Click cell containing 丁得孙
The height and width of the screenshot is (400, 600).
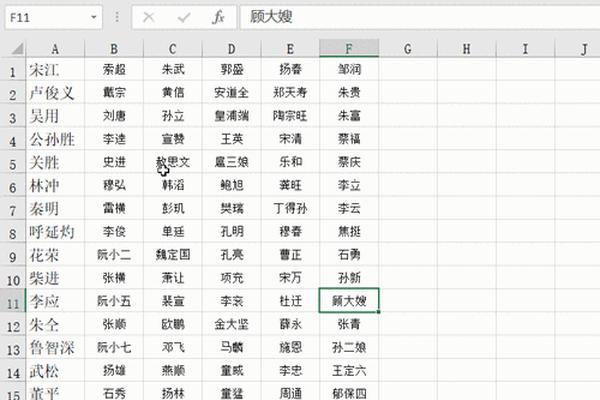coord(290,209)
